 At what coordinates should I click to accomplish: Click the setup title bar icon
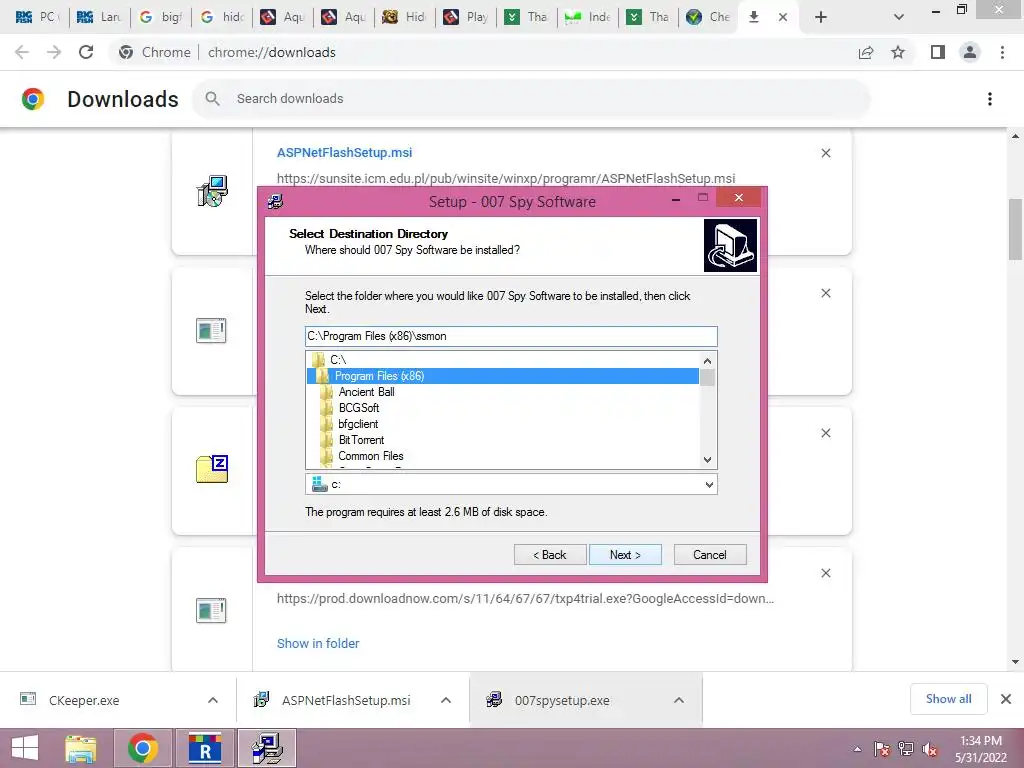click(x=276, y=202)
